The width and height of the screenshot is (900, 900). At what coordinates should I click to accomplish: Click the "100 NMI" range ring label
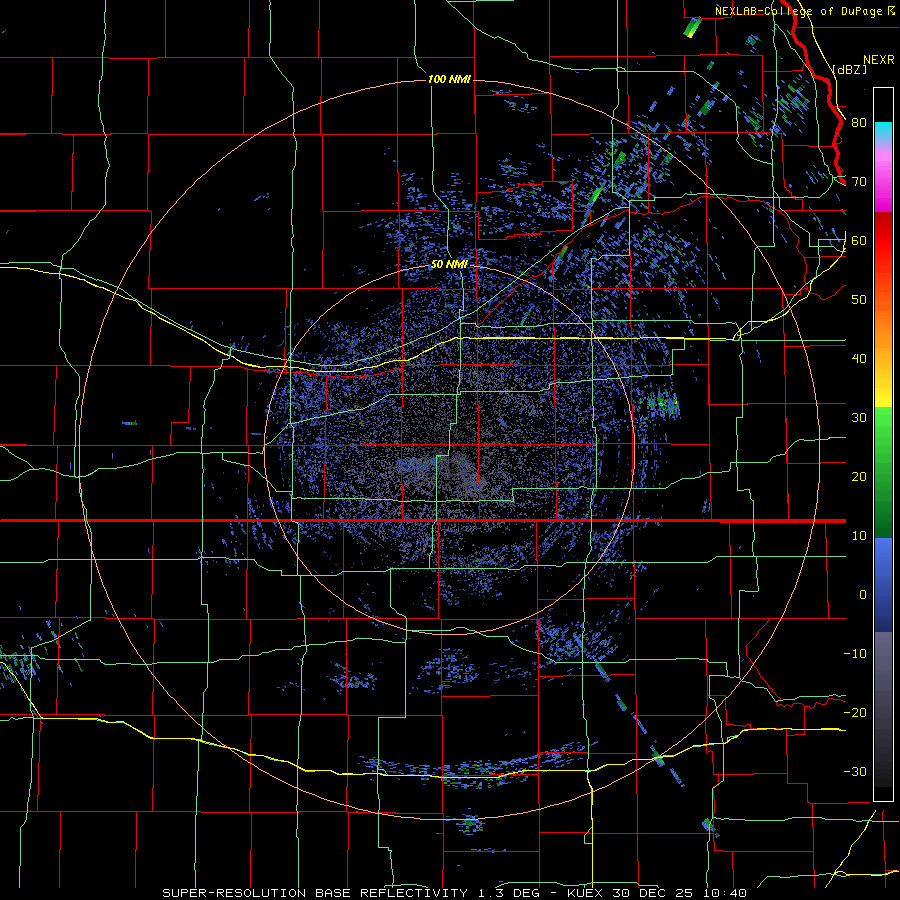tap(449, 79)
